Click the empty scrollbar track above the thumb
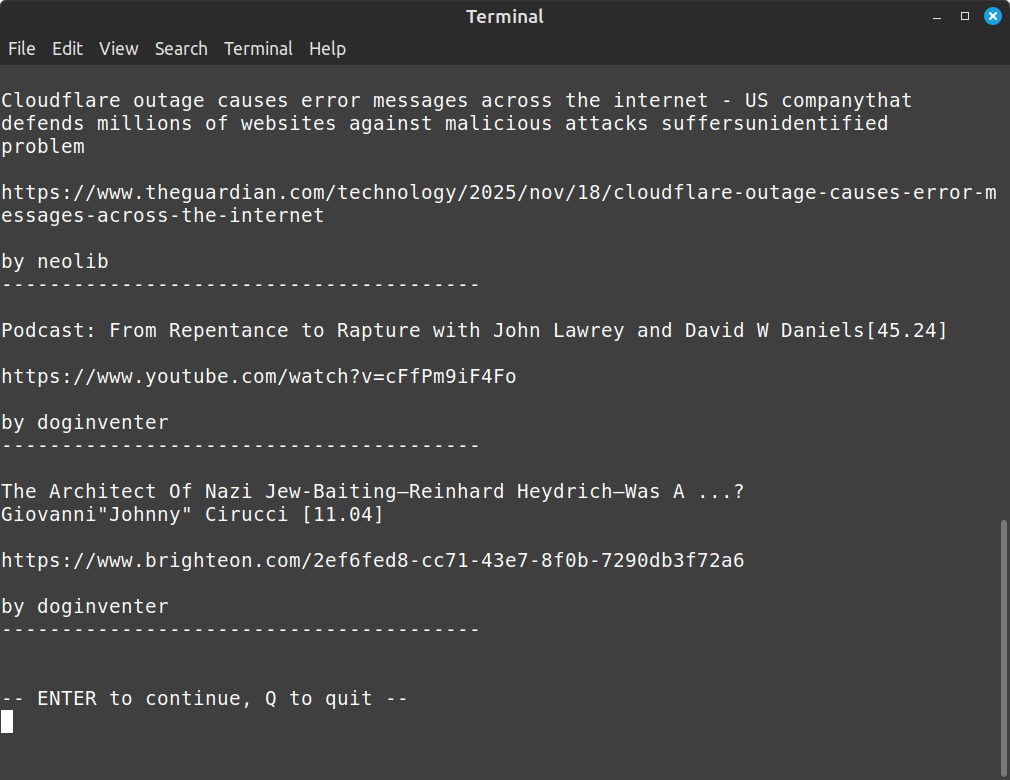 (x=1004, y=300)
